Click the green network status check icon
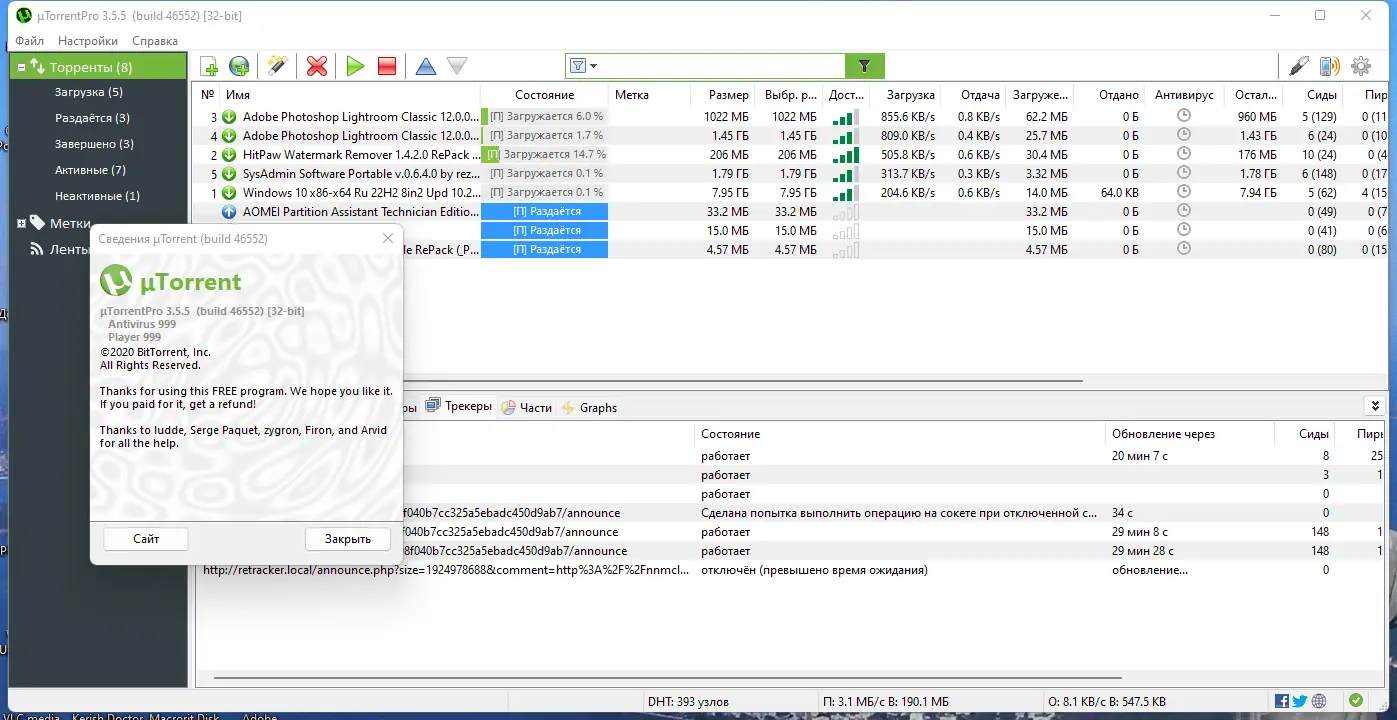Viewport: 1397px width, 720px height. (x=1355, y=701)
